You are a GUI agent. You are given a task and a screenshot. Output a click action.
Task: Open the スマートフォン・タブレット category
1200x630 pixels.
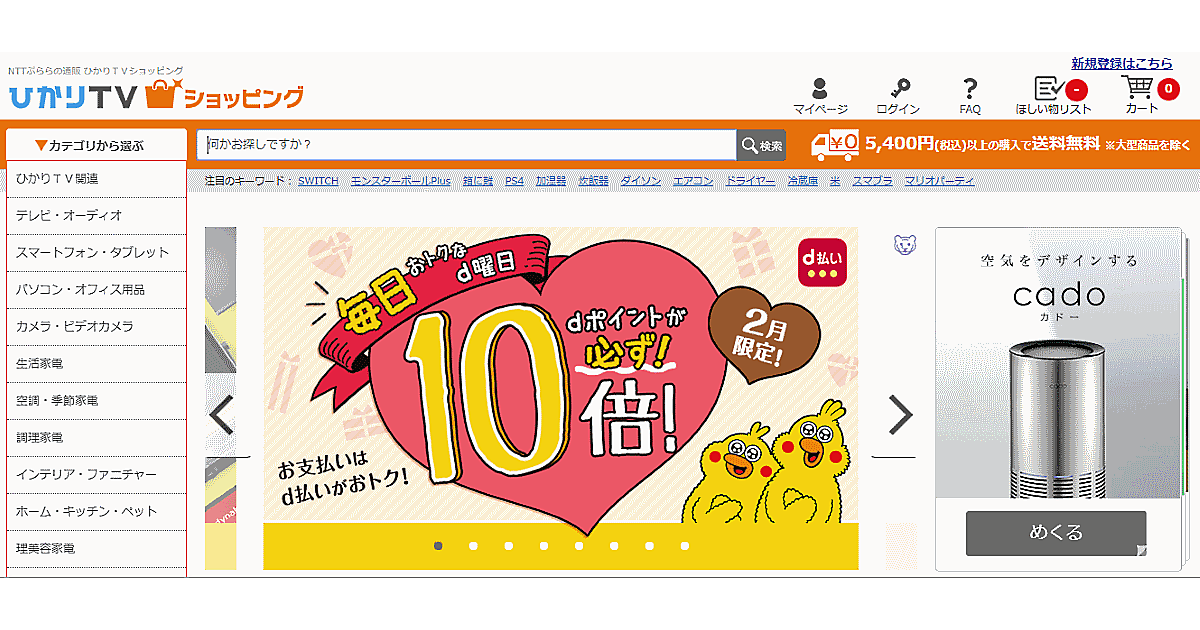click(x=96, y=252)
